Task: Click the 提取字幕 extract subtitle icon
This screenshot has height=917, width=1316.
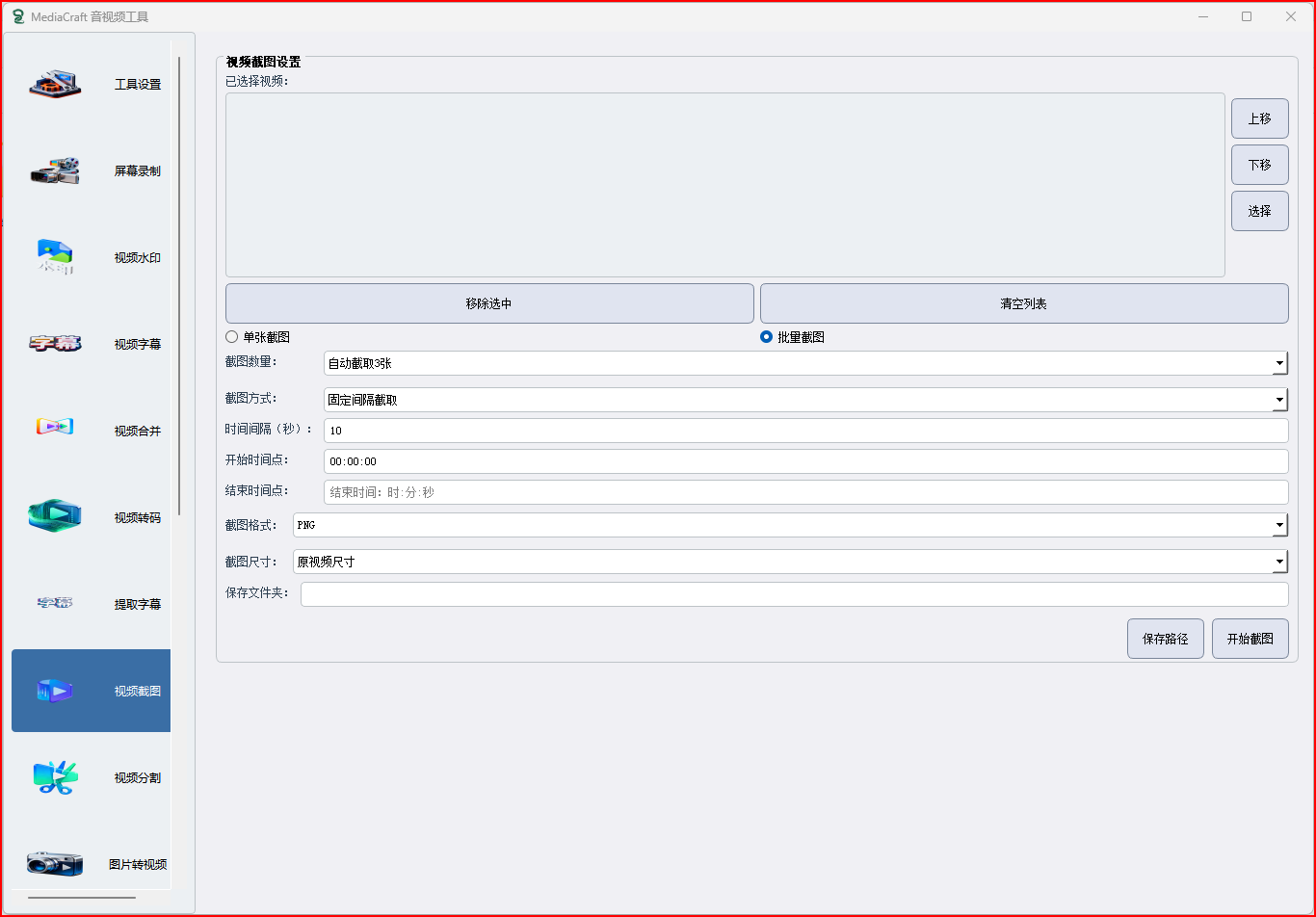Action: click(x=55, y=603)
